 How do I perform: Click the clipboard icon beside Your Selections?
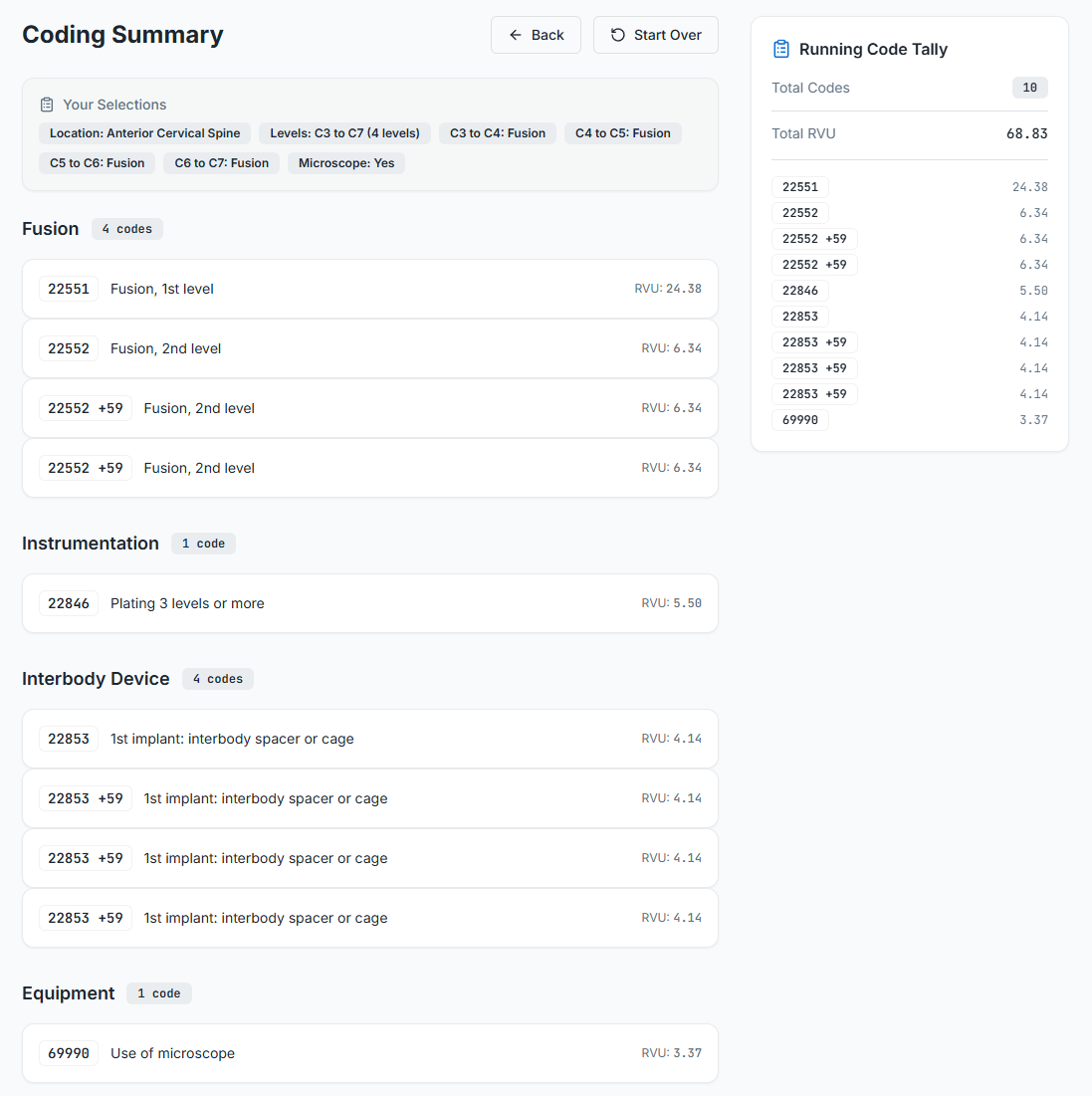(x=46, y=104)
